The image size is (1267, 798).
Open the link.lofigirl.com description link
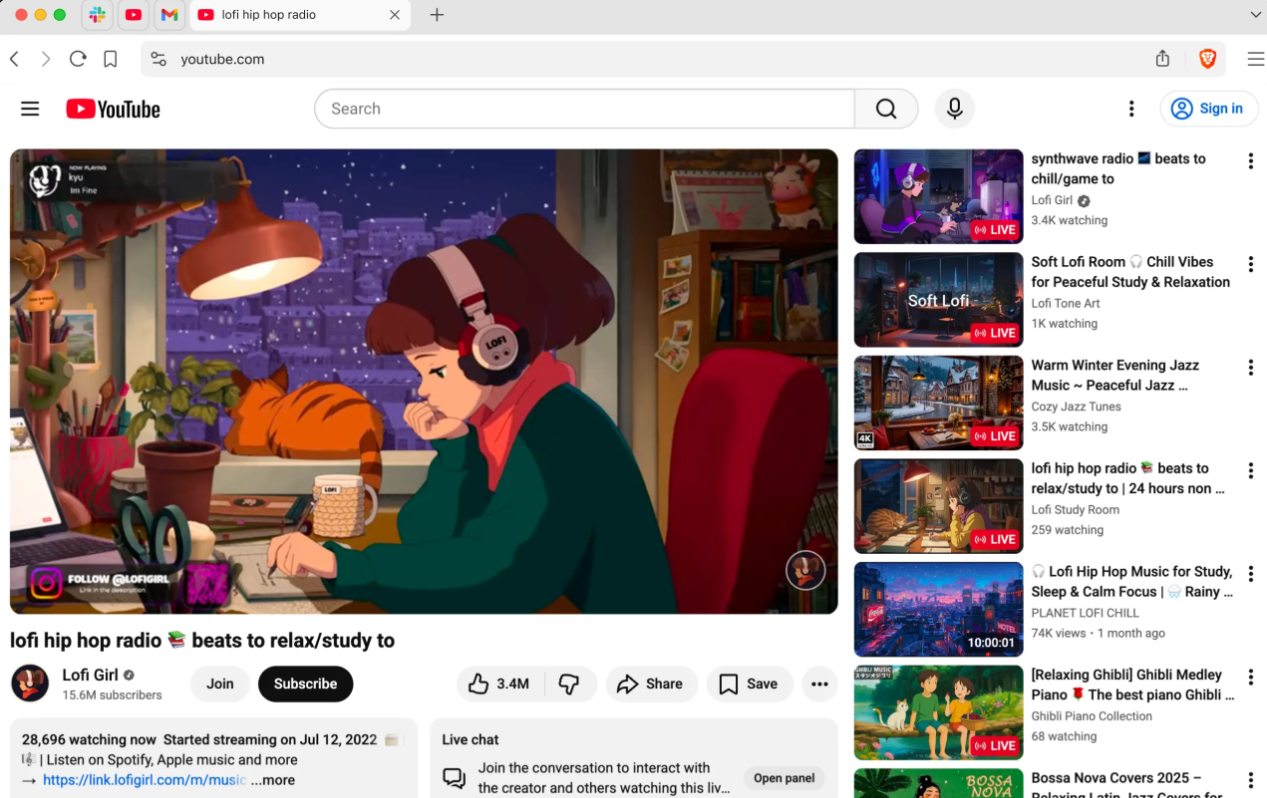coord(144,780)
